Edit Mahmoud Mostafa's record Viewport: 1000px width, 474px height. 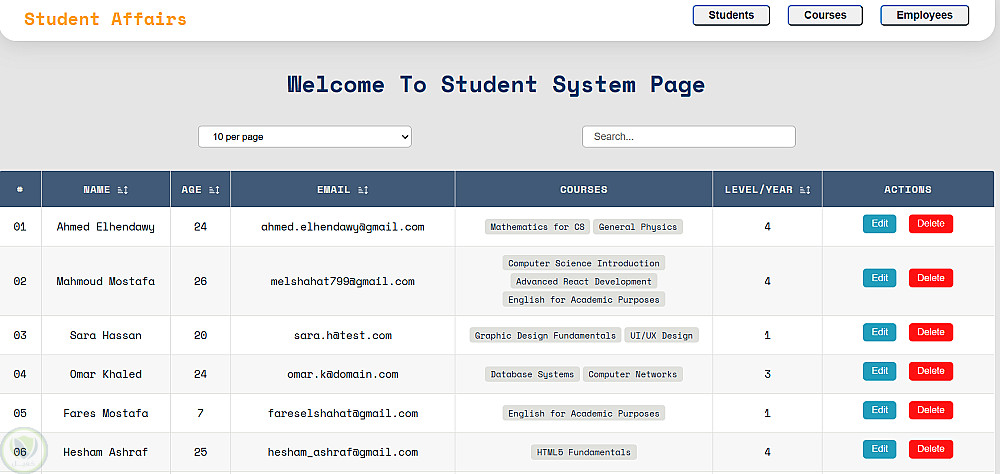[x=879, y=278]
